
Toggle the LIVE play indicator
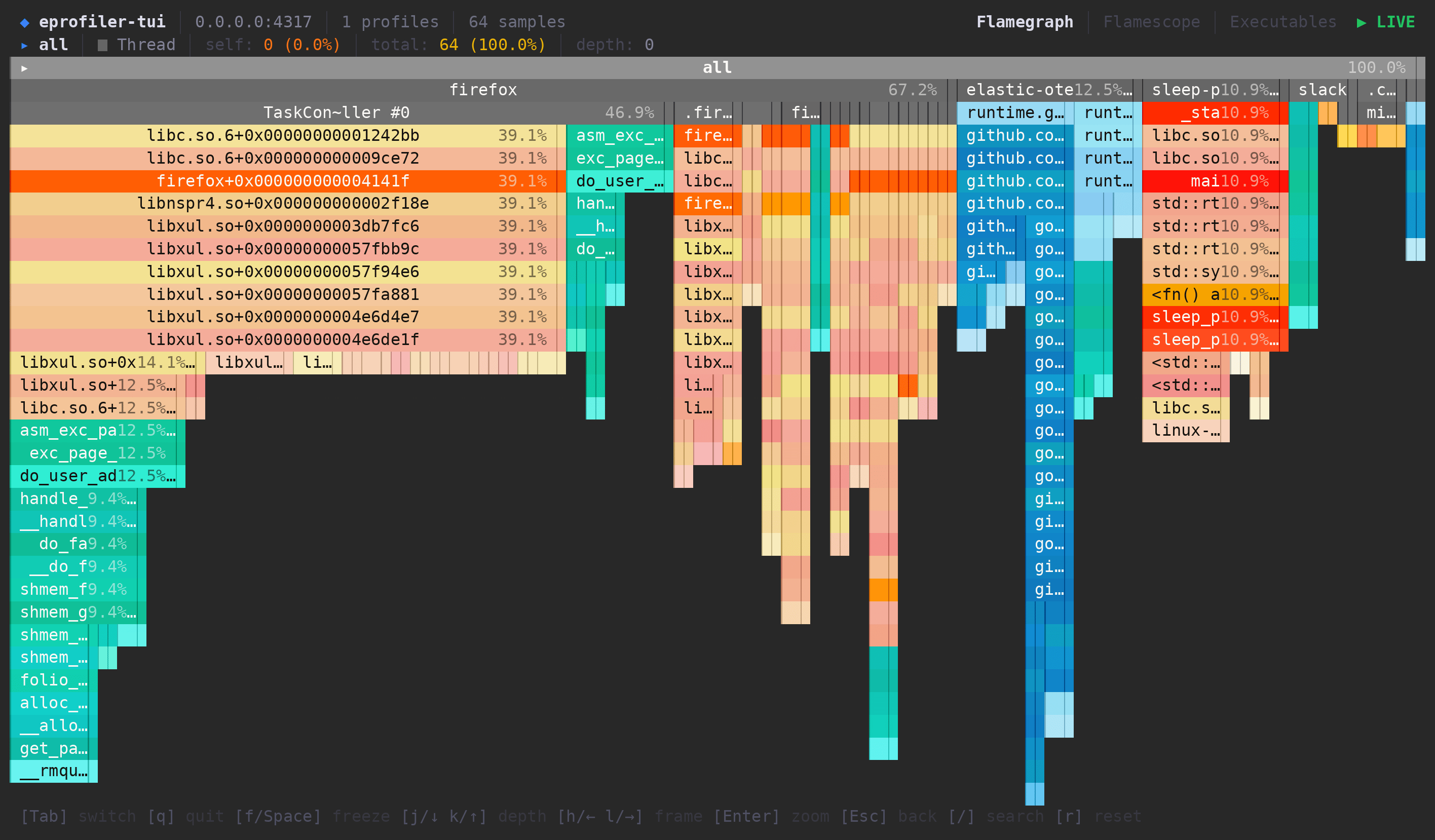pyautogui.click(x=1385, y=22)
